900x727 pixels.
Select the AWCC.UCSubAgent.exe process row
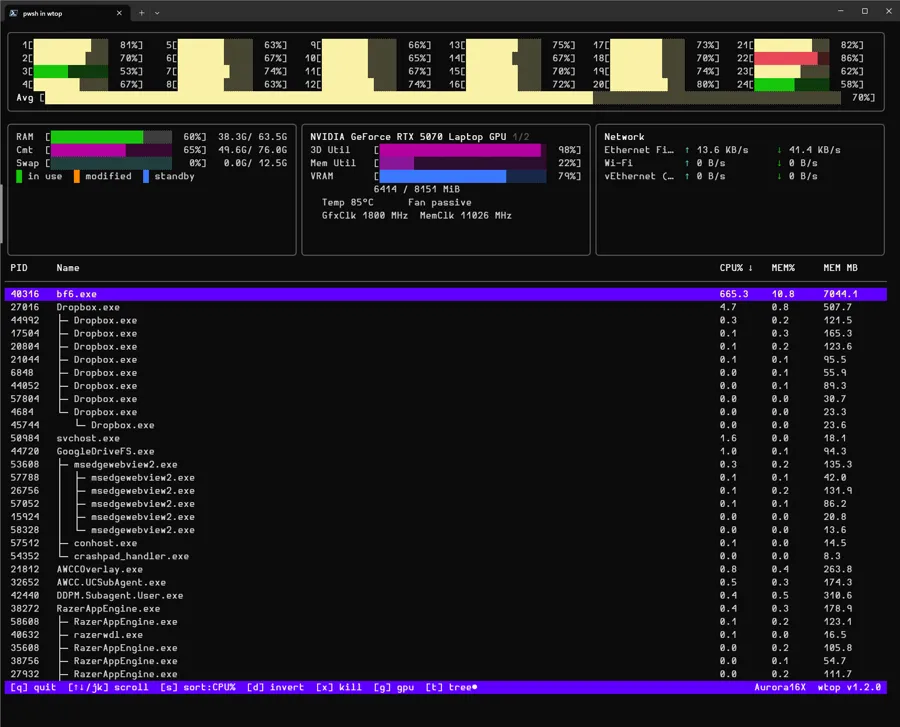tap(445, 582)
